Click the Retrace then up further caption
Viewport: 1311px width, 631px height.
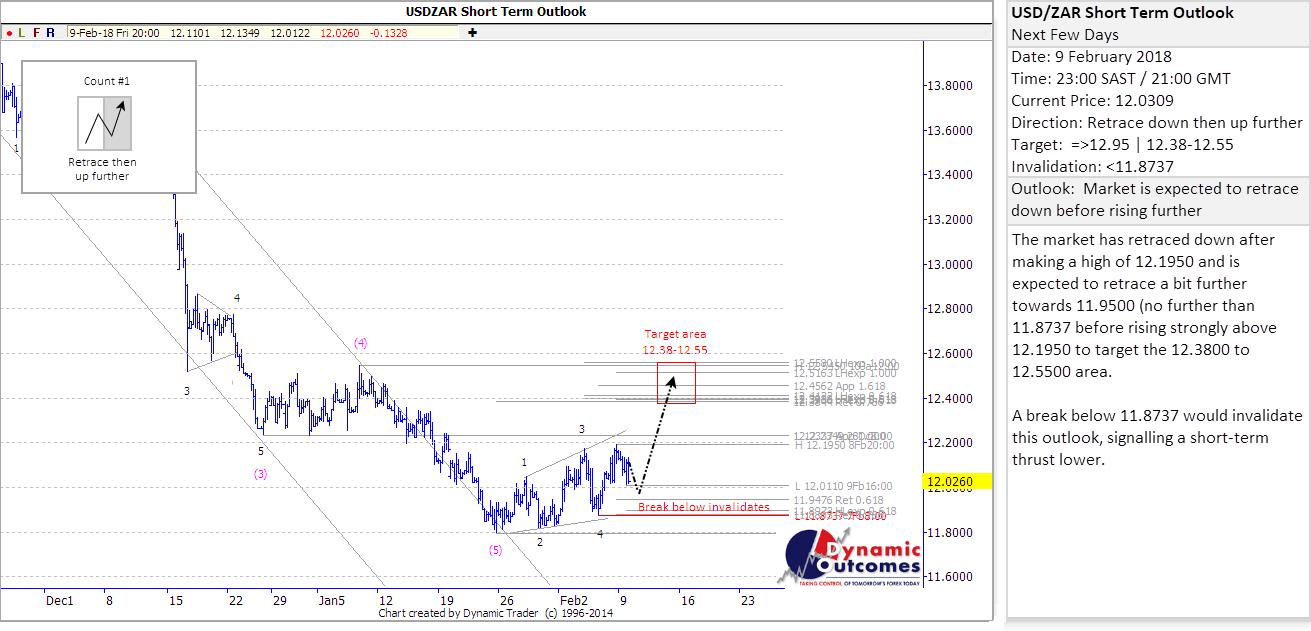[103, 169]
